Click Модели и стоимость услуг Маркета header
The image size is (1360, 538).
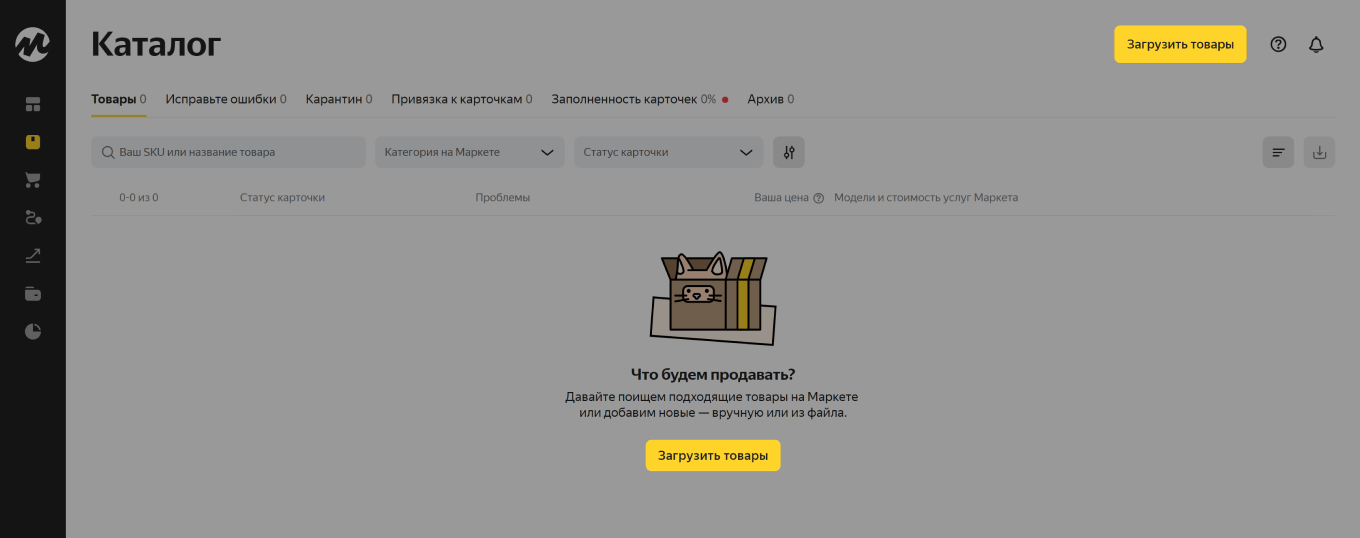pyautogui.click(x=926, y=197)
